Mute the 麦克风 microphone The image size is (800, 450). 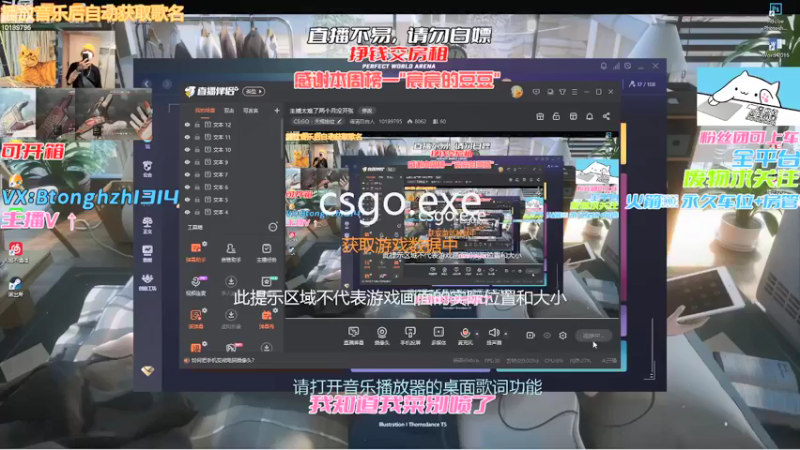click(465, 335)
